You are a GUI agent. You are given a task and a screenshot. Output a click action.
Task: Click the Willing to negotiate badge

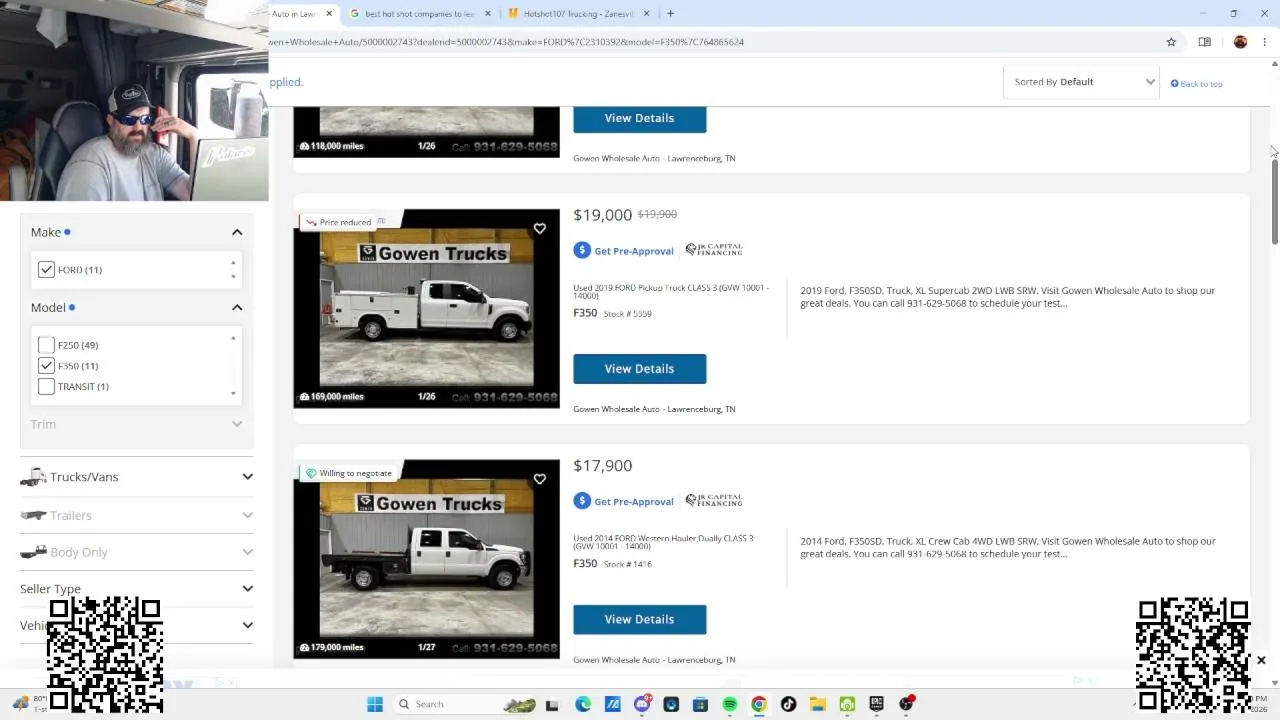click(x=349, y=473)
